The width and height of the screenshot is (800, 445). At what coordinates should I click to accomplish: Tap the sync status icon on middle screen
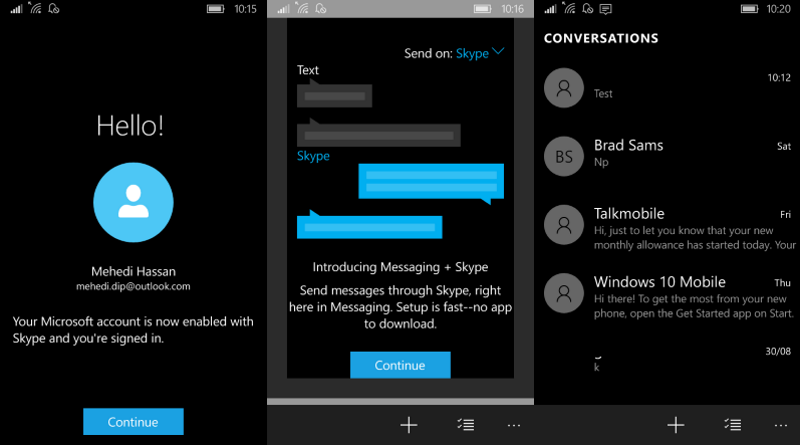(320, 9)
